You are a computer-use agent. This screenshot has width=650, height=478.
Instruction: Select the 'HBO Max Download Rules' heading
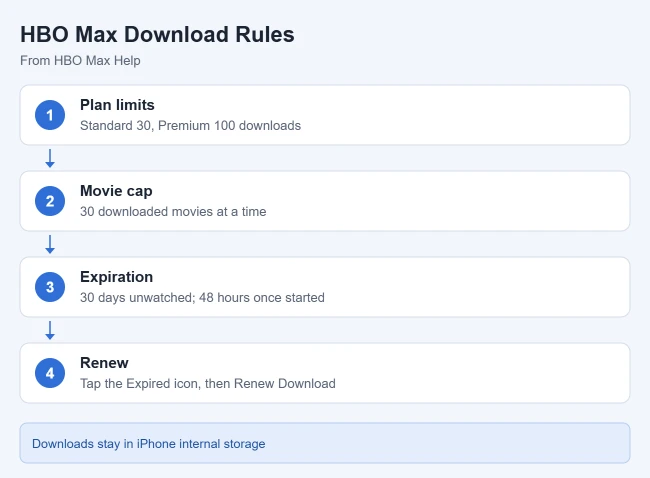point(157,34)
